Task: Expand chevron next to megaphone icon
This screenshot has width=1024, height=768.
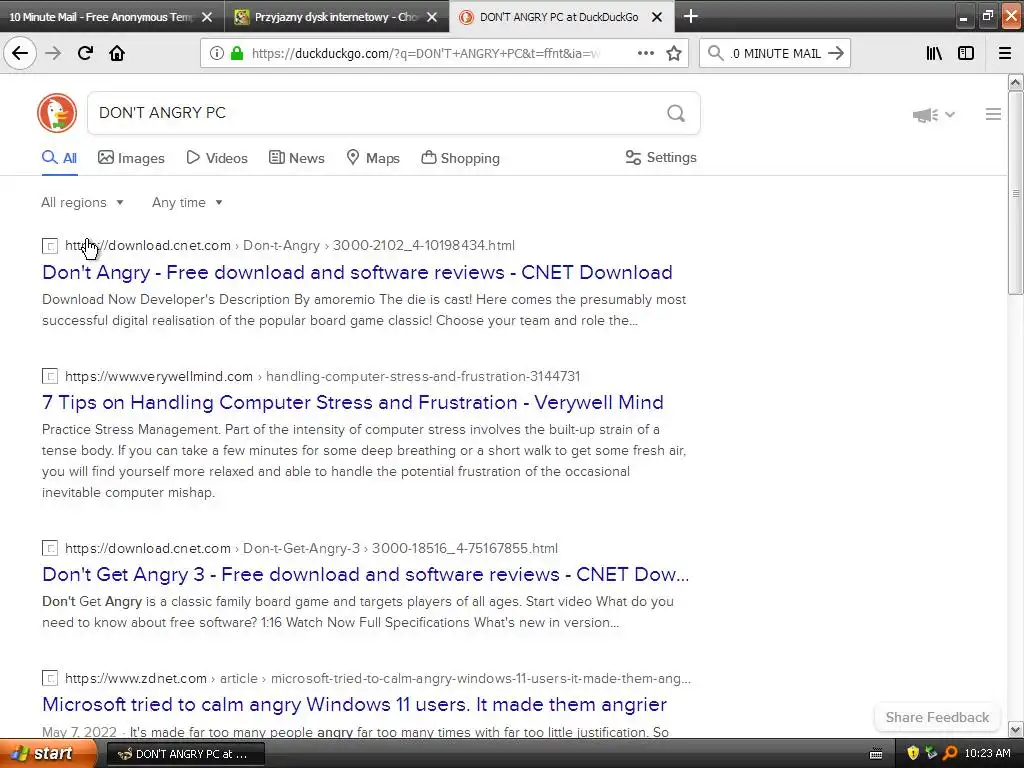Action: tap(950, 114)
